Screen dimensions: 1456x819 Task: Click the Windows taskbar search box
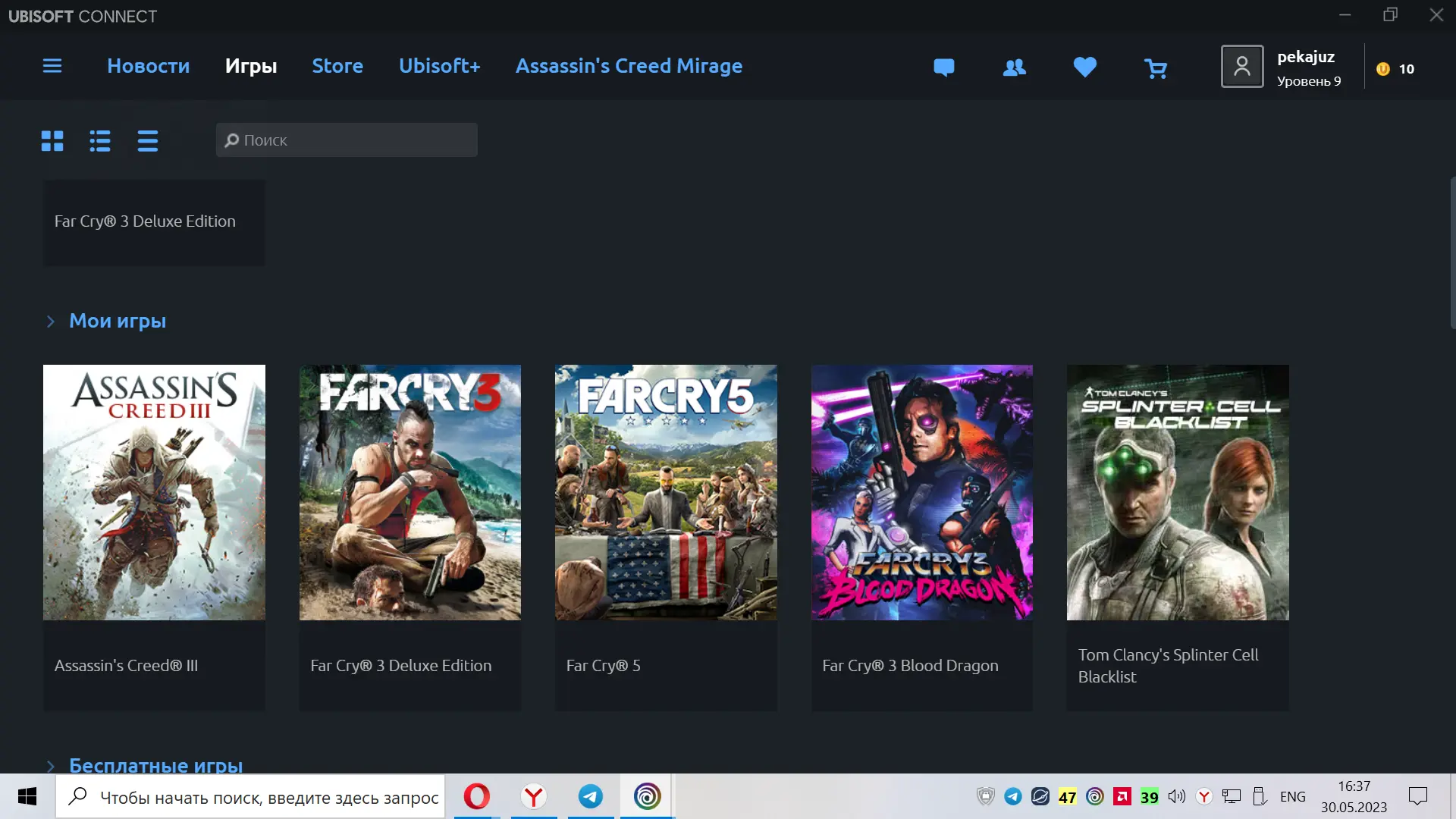pos(250,796)
